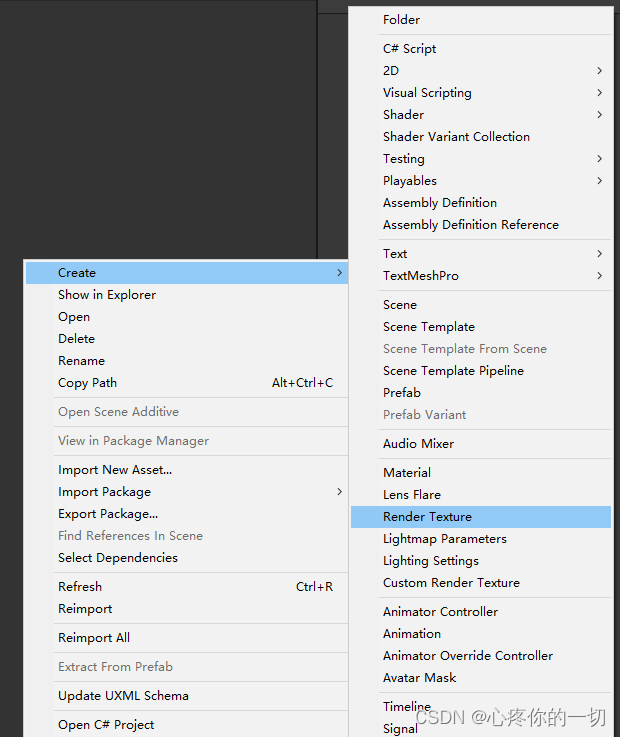Select Assembly Definition Reference

(x=471, y=225)
